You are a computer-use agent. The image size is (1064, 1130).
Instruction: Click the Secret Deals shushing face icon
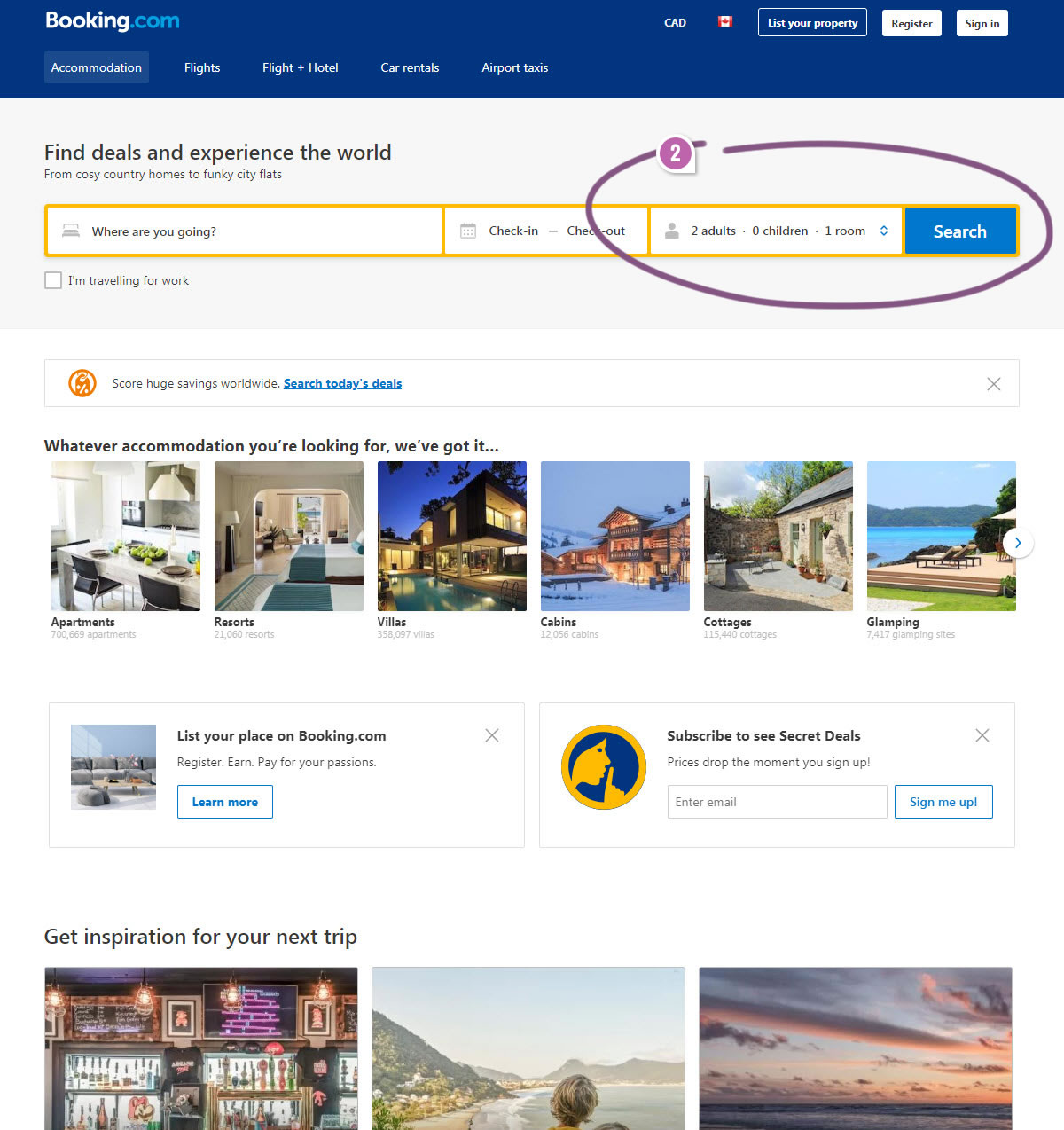pos(604,767)
